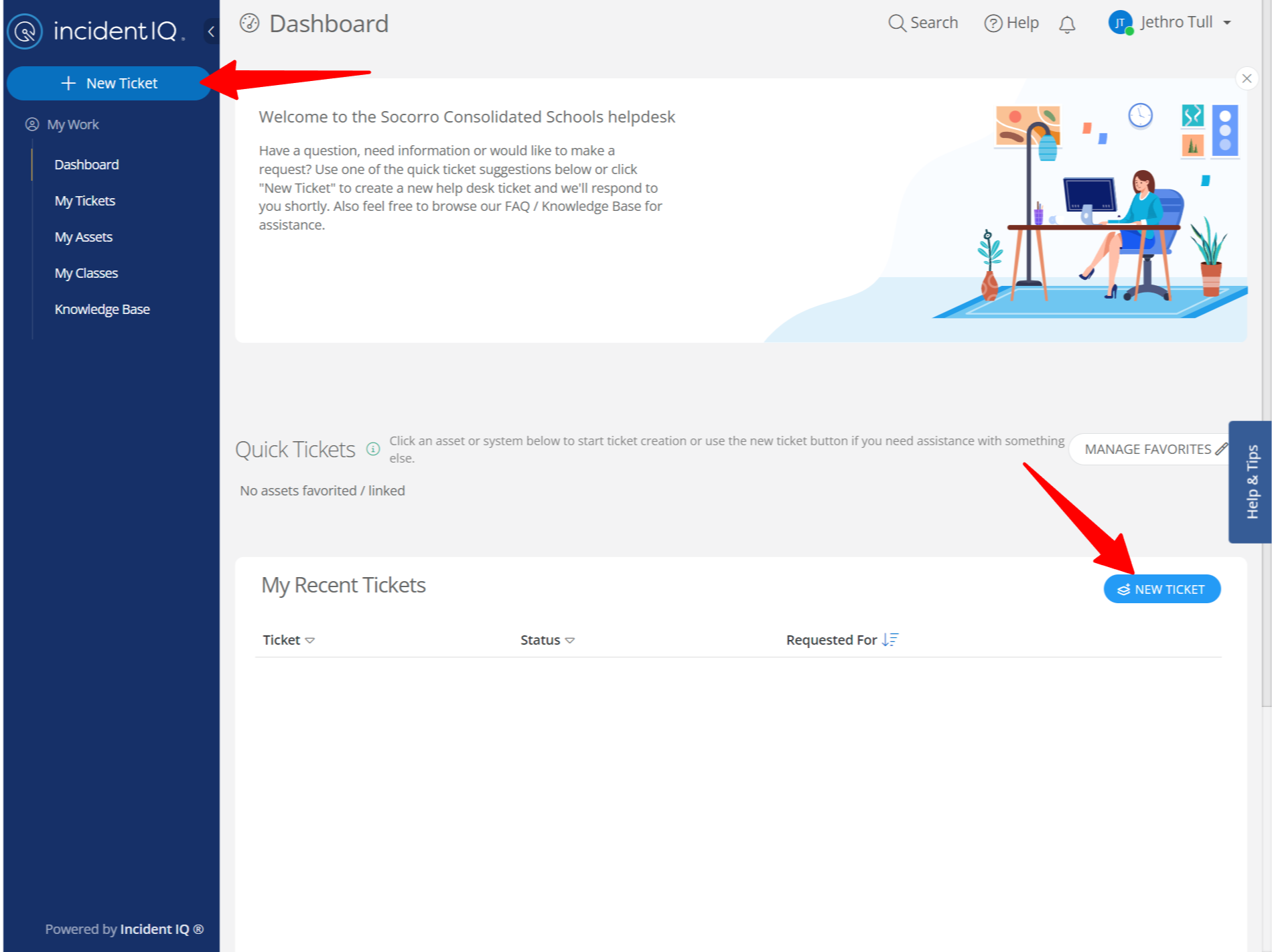Open the Knowledge Base
1272x952 pixels.
pos(102,309)
